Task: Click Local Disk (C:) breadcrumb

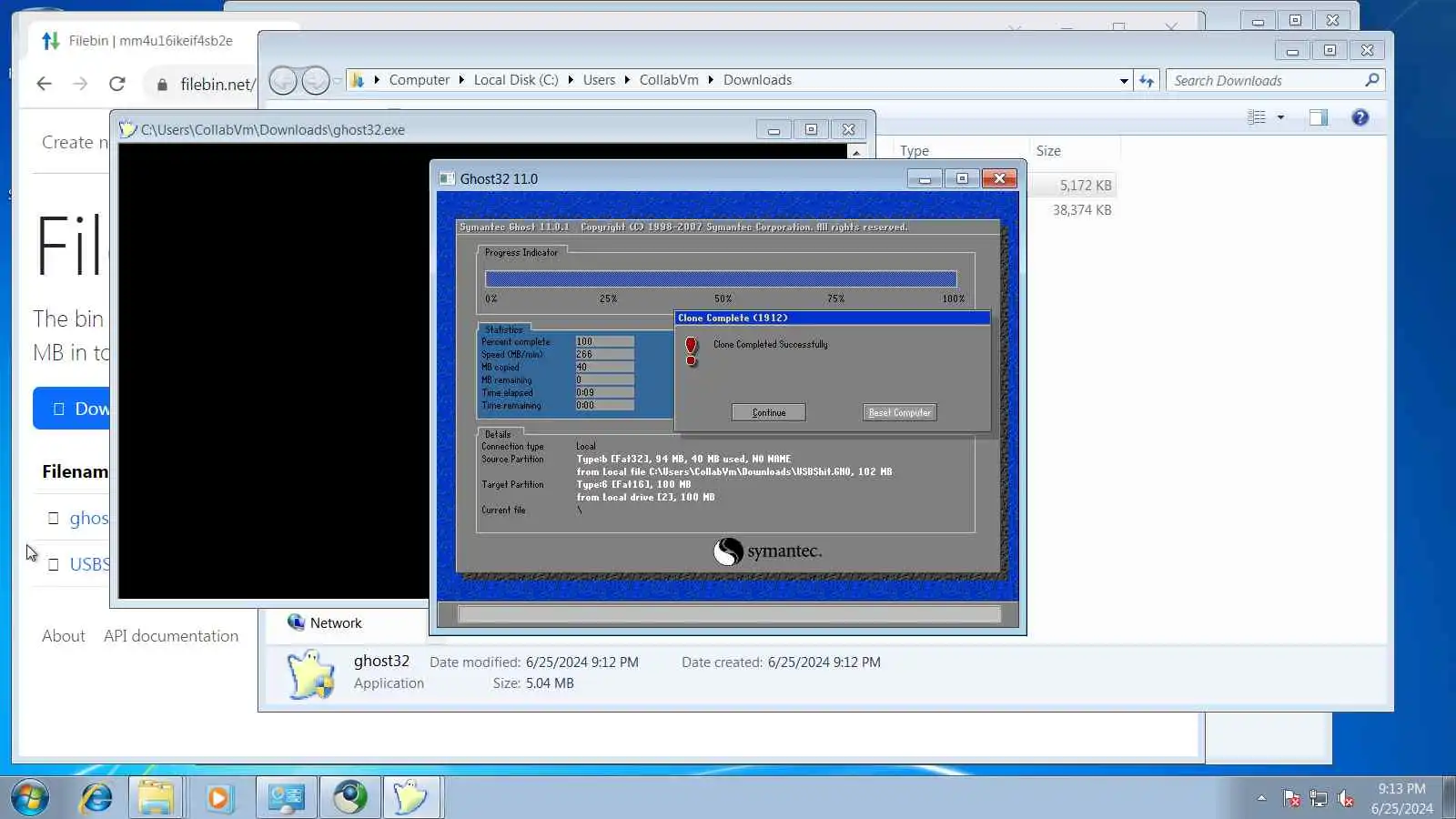Action: point(516,80)
